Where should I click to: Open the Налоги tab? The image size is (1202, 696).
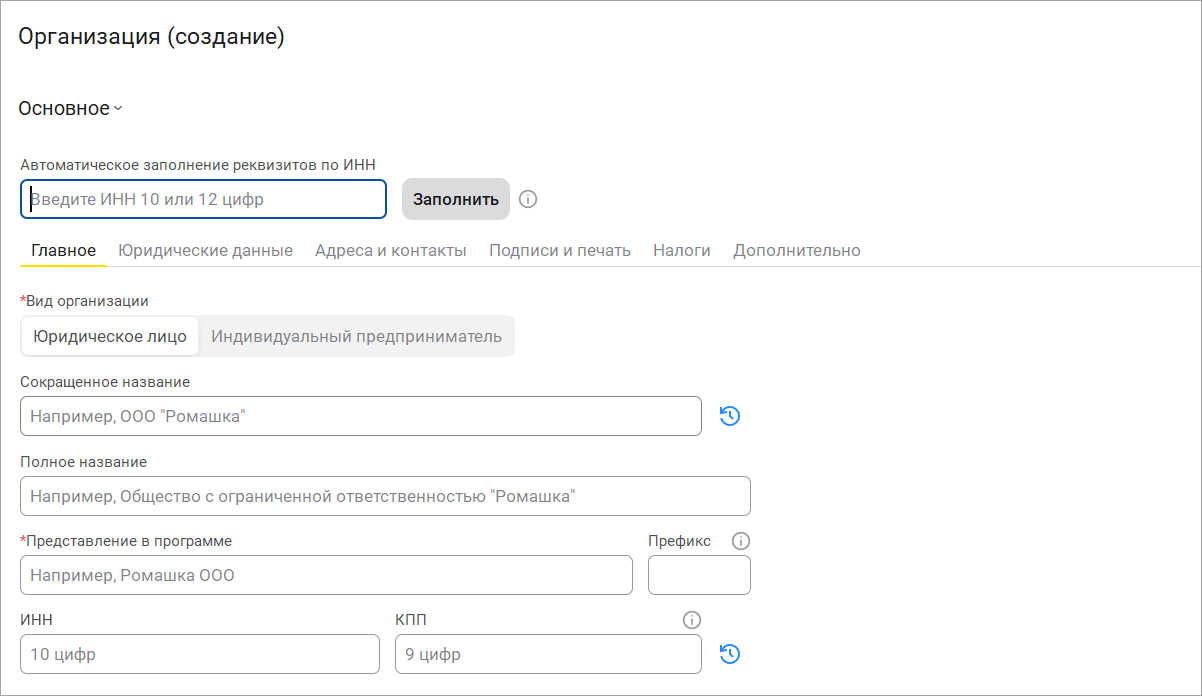point(682,250)
